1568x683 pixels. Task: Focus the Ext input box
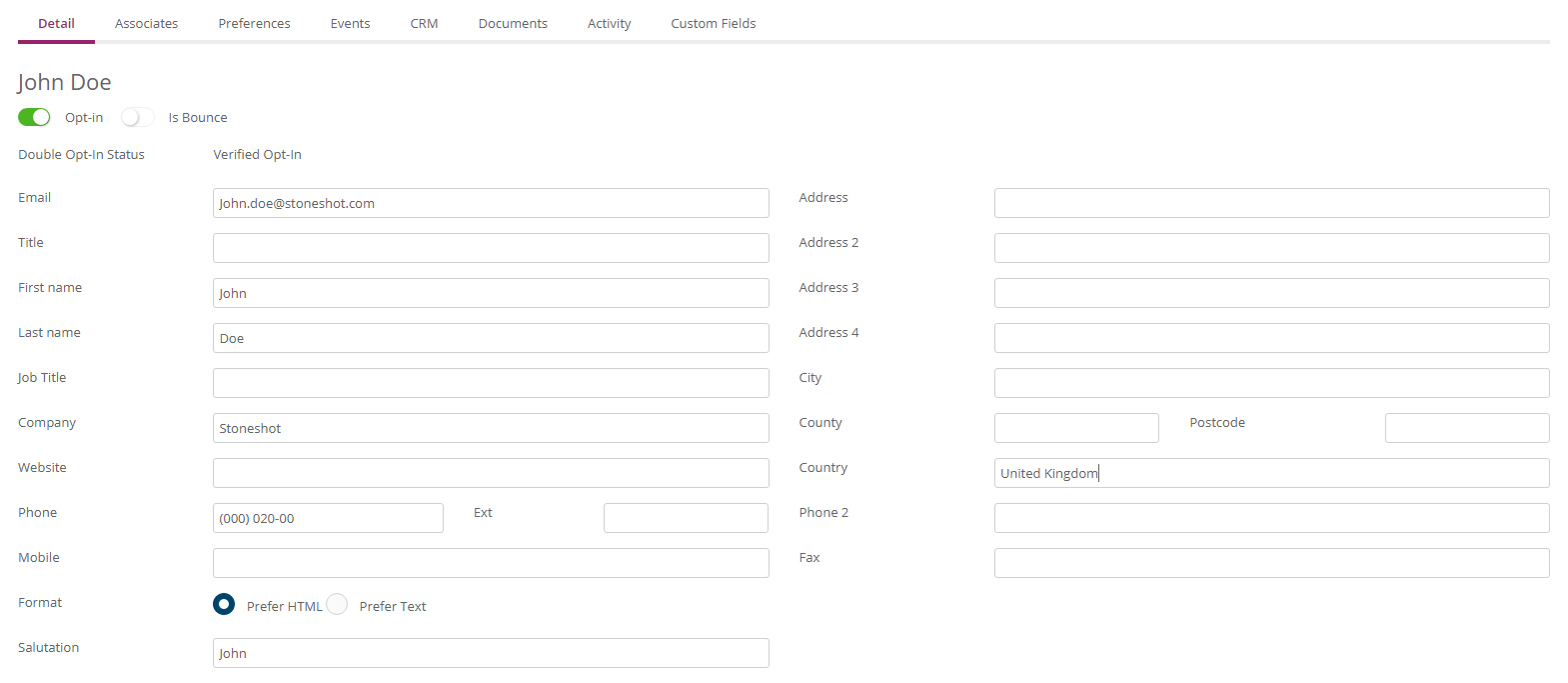686,518
